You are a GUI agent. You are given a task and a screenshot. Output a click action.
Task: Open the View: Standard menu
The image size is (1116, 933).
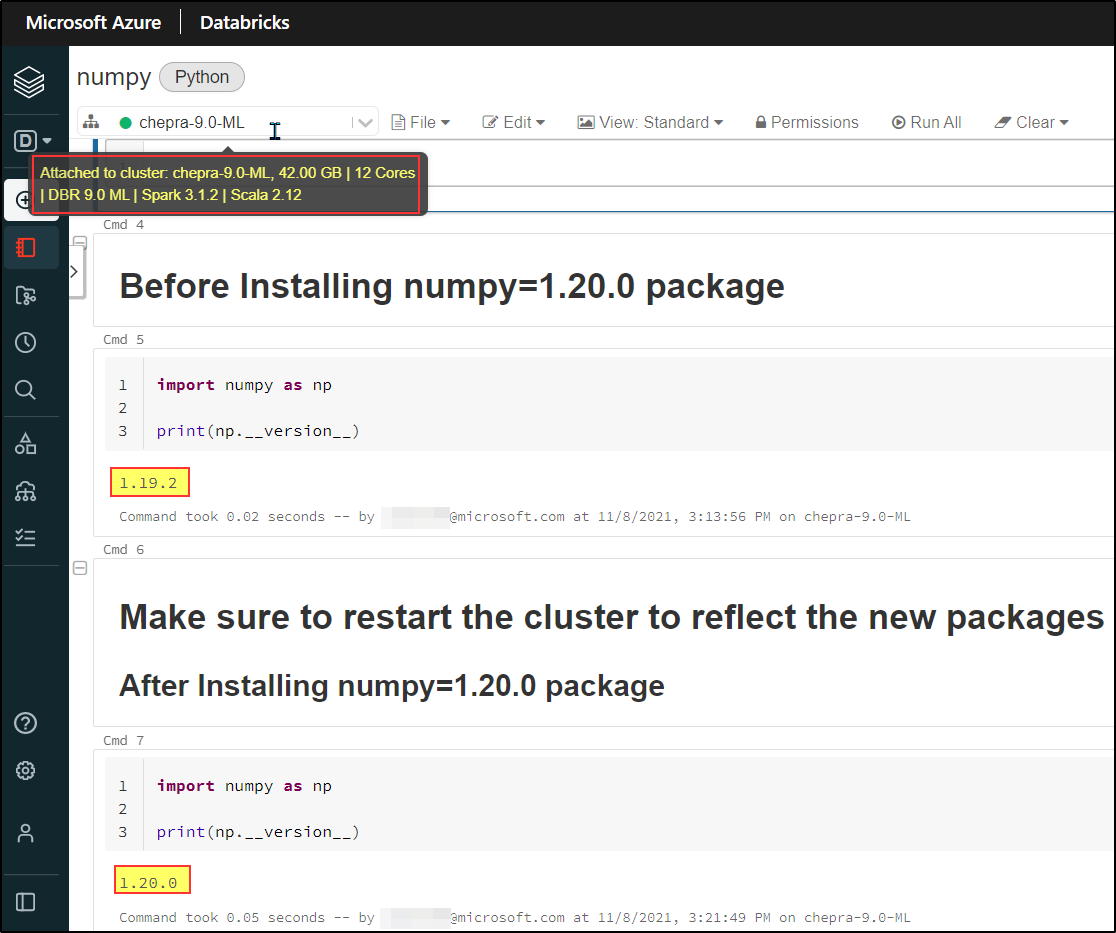(x=650, y=122)
